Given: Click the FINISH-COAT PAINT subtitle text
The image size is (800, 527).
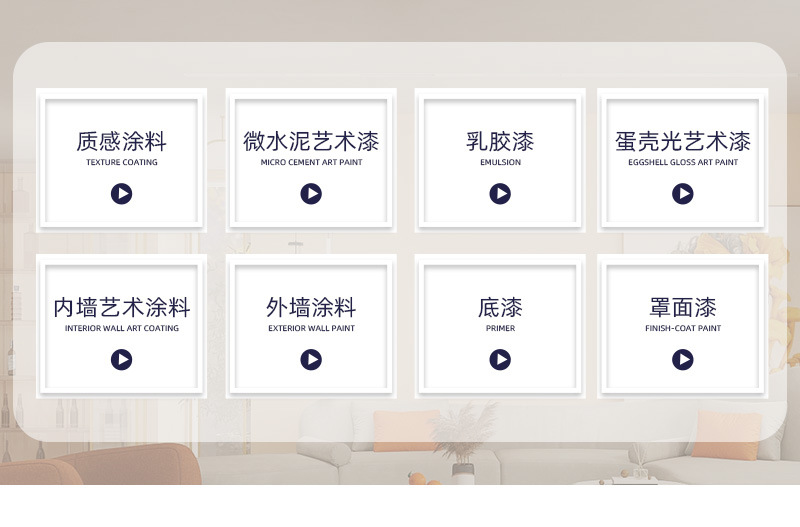Looking at the screenshot, I should 683,328.
